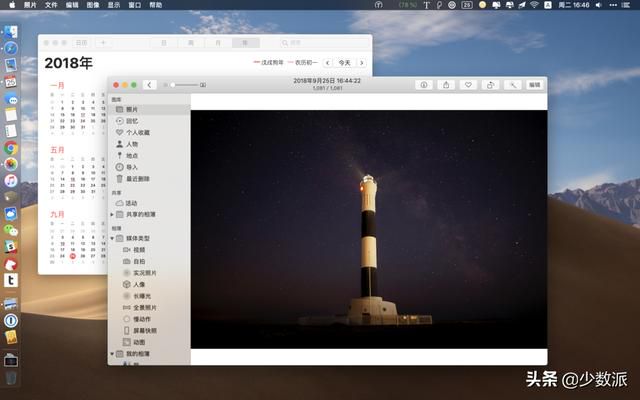Collapse the 我的相簿 disclosure triangle
Viewport: 640px width, 400px height.
[x=112, y=353]
